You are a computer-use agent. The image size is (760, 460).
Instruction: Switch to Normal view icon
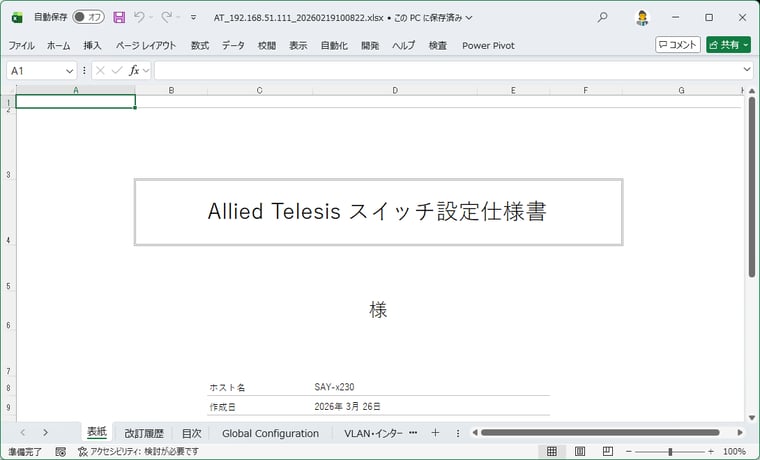click(552, 452)
